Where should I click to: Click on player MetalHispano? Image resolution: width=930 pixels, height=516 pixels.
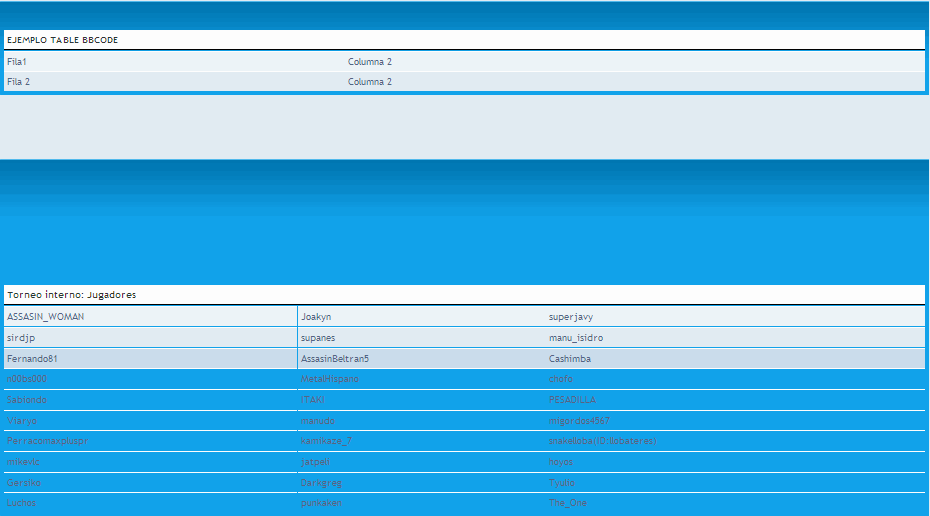(x=330, y=379)
